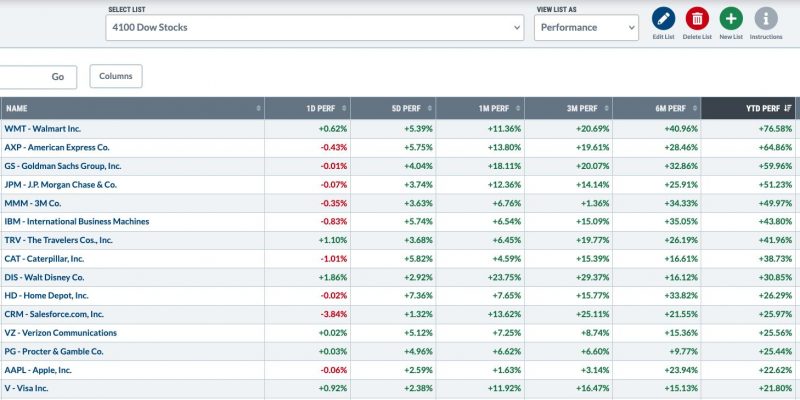800x400 pixels.
Task: Select J.P. Morgan YTD value +51.23%
Action: (x=774, y=185)
